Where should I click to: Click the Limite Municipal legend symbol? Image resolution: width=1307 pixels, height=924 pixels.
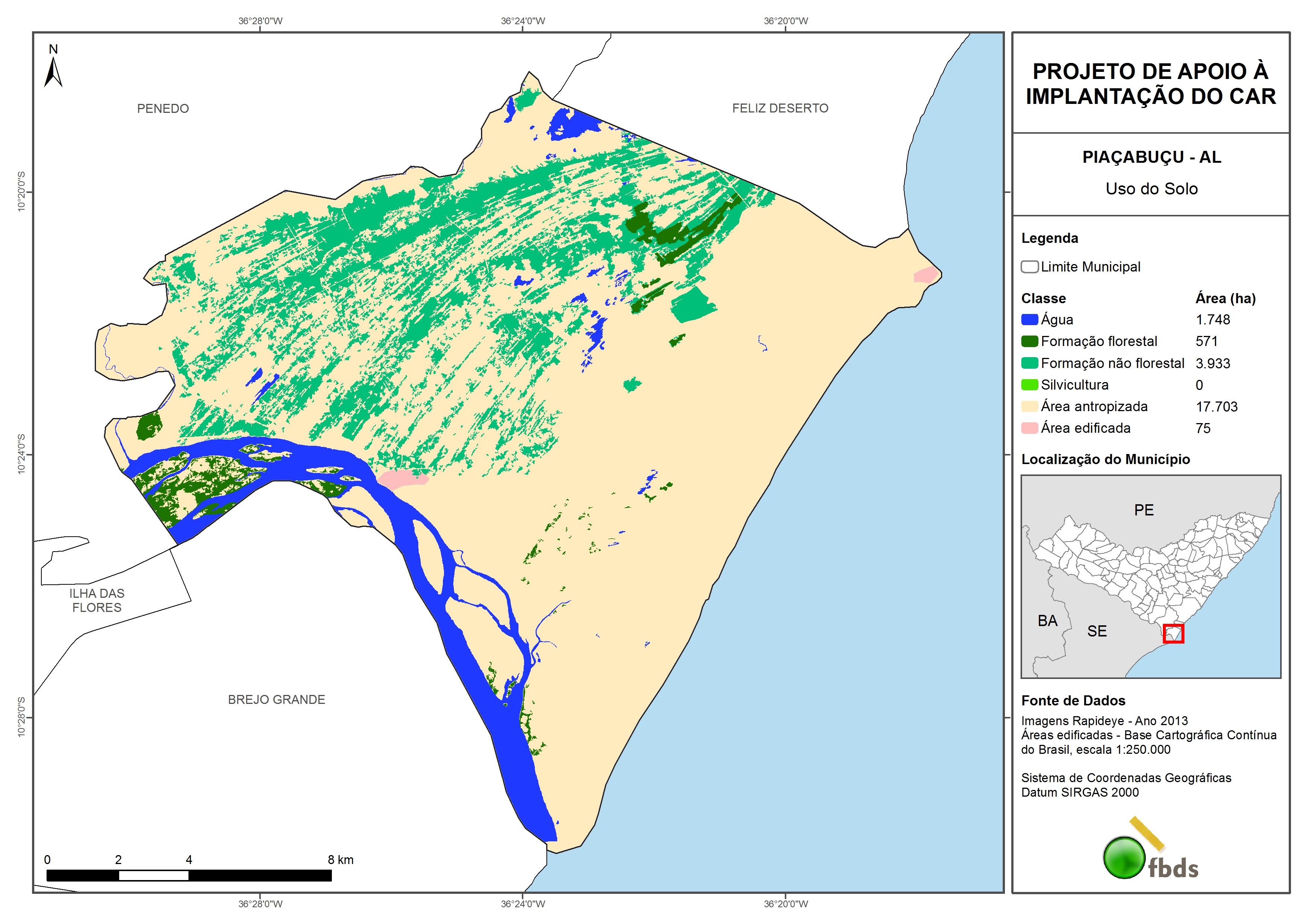tap(1029, 266)
